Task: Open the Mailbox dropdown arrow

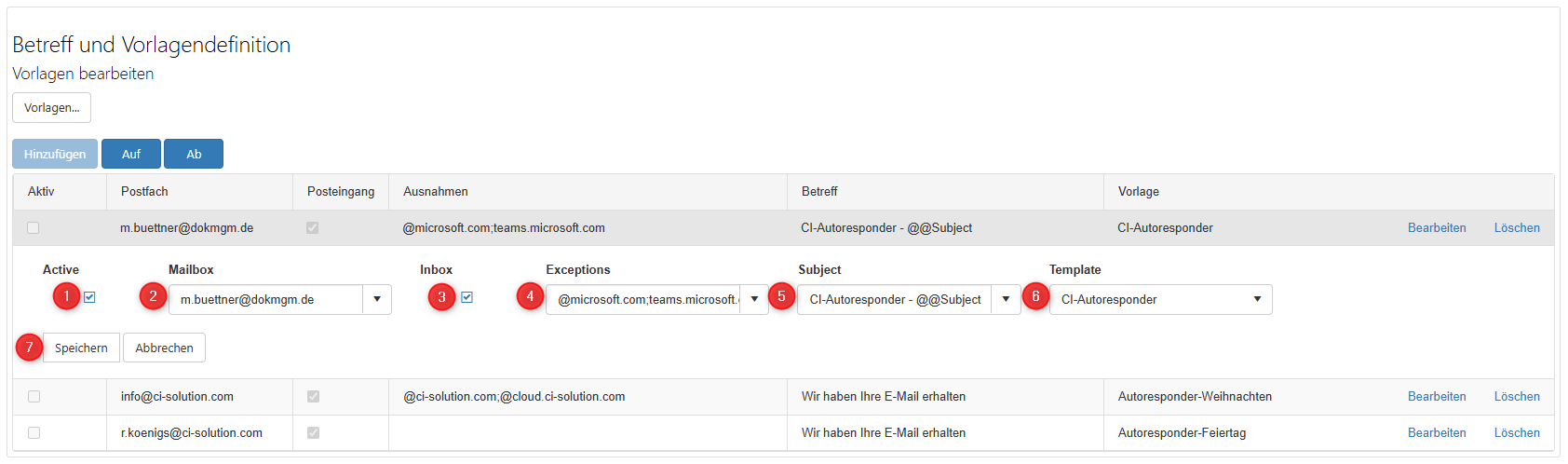Action: tap(377, 300)
